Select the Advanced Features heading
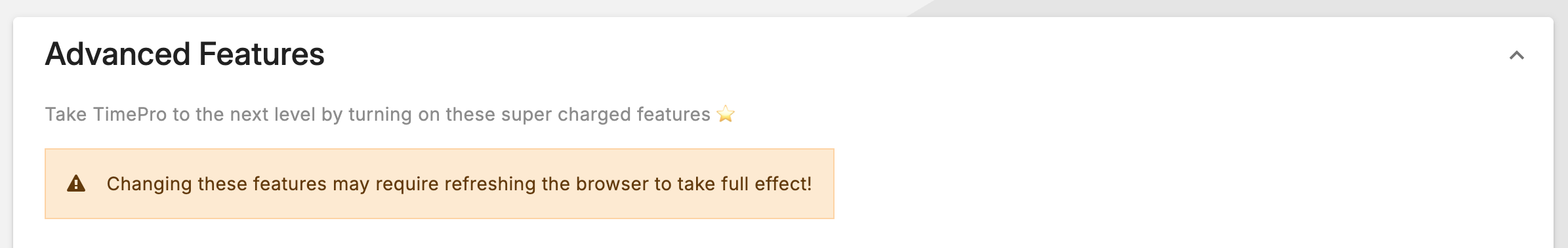This screenshot has width=1568, height=248. pos(184,54)
